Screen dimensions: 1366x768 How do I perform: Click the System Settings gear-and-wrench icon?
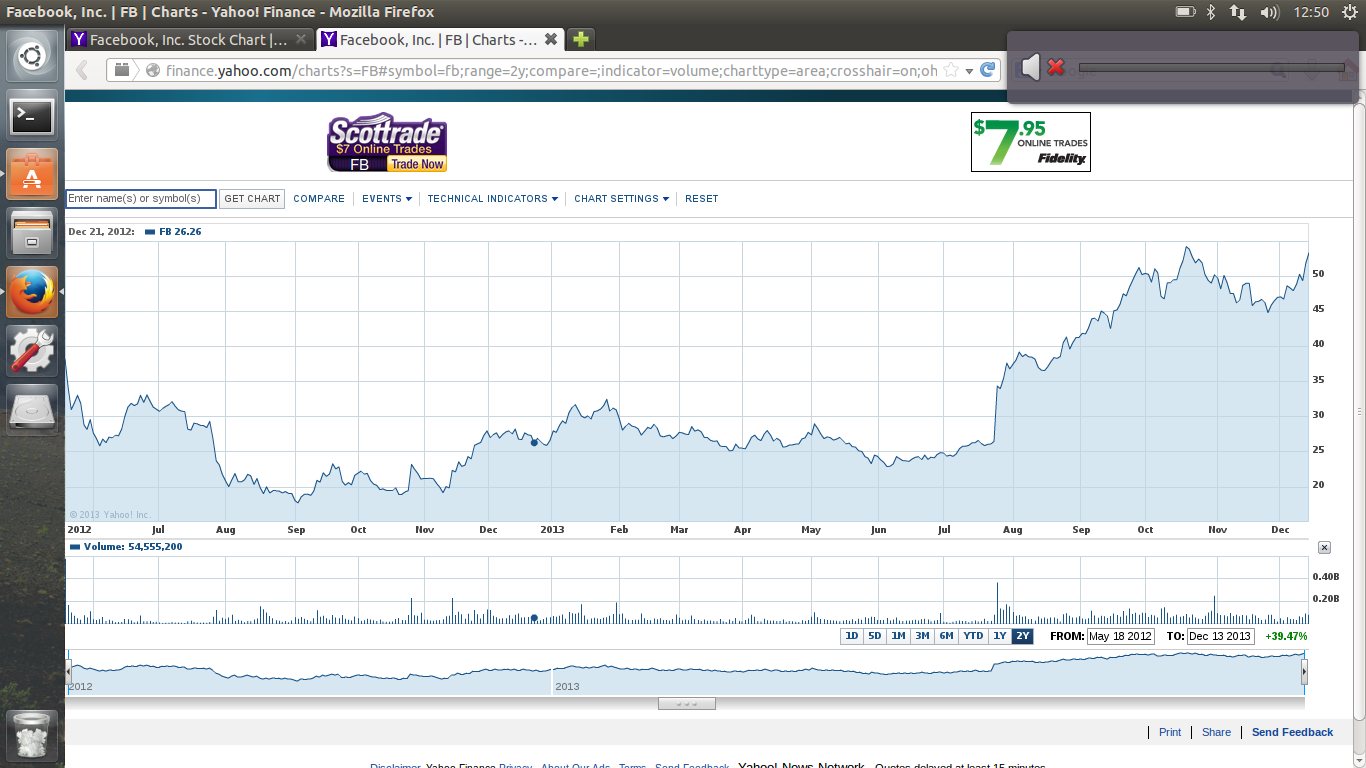click(x=32, y=351)
